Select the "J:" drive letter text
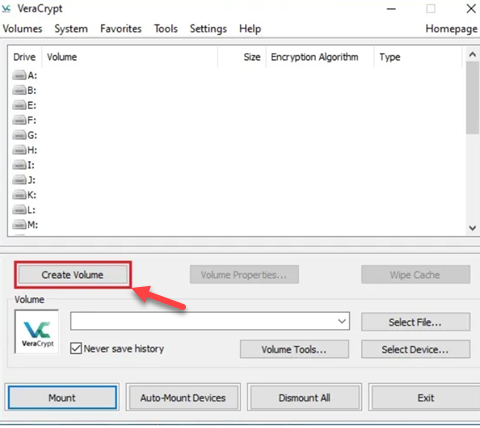Image resolution: width=480 pixels, height=428 pixels. [x=32, y=180]
